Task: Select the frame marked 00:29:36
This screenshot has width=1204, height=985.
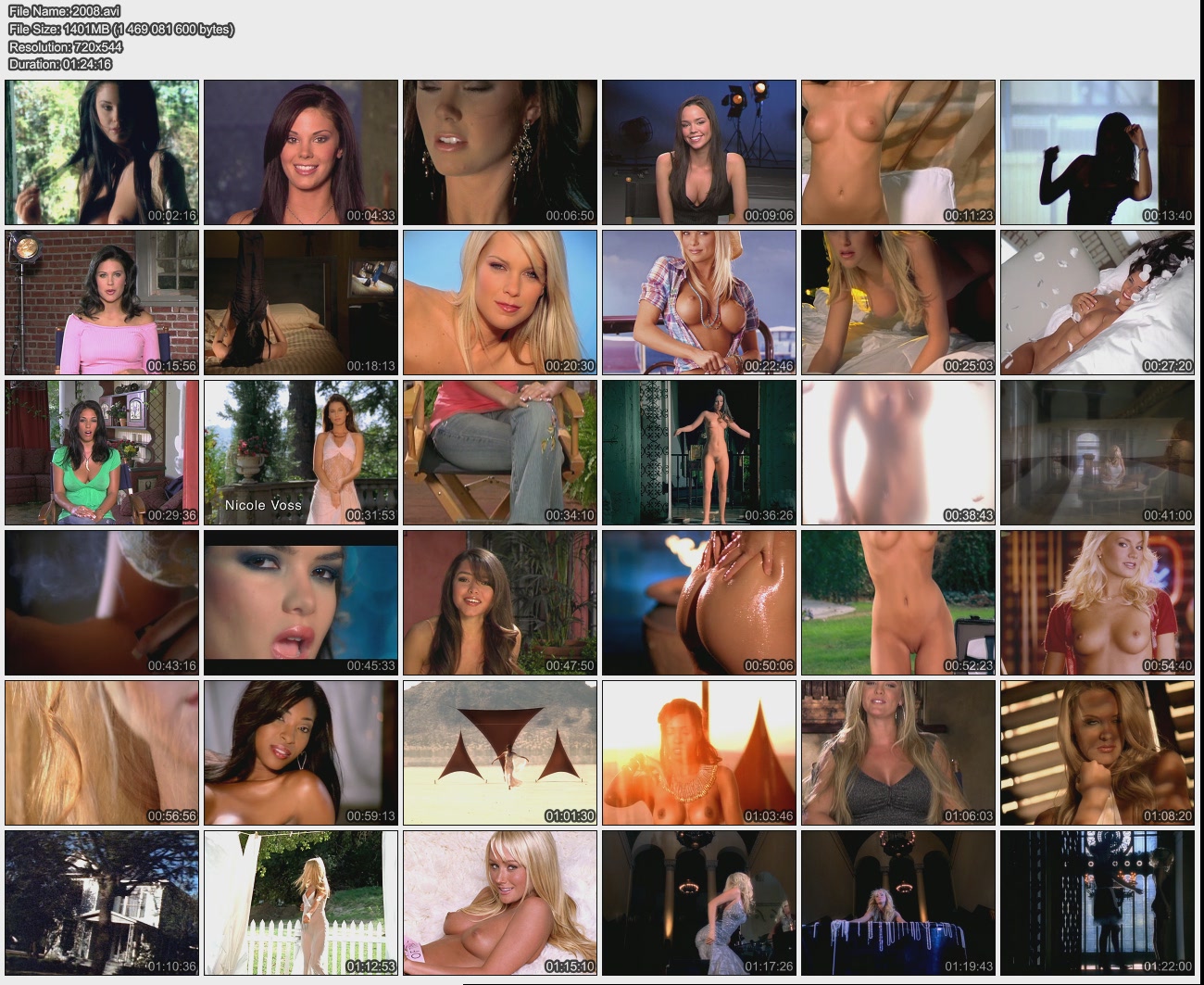Action: [x=102, y=452]
